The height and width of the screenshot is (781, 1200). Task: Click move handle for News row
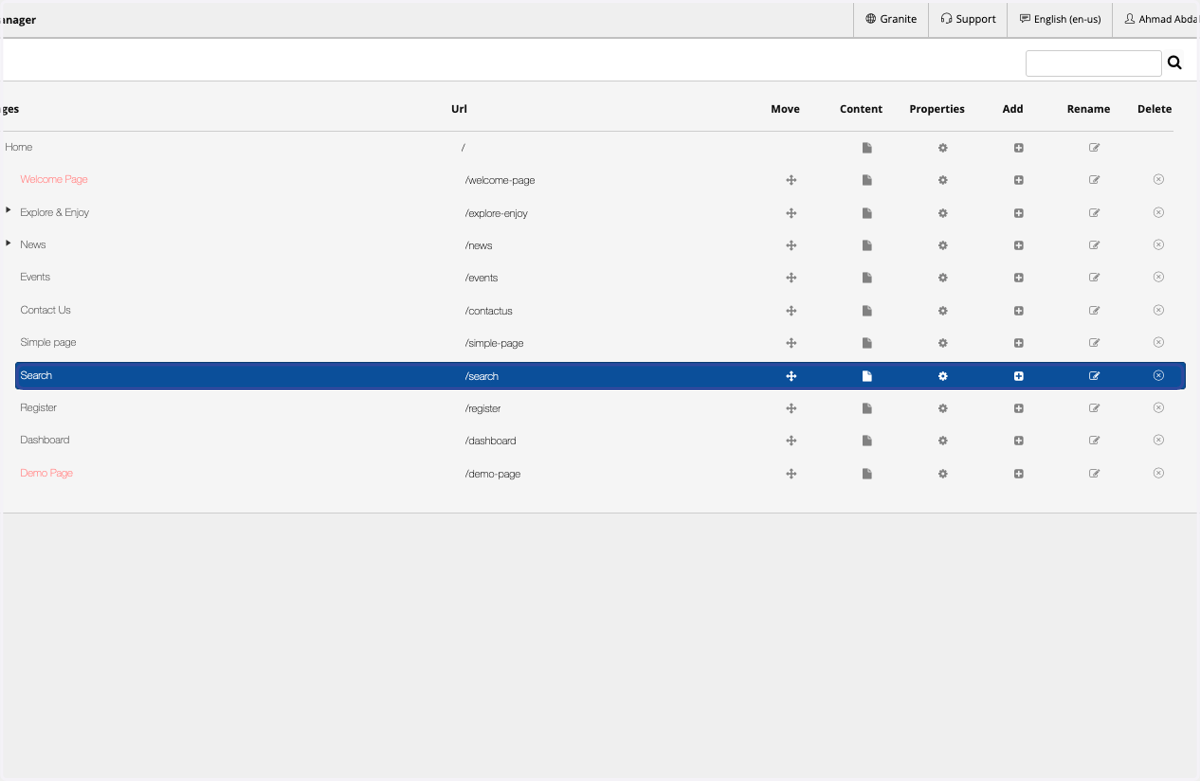click(x=791, y=245)
